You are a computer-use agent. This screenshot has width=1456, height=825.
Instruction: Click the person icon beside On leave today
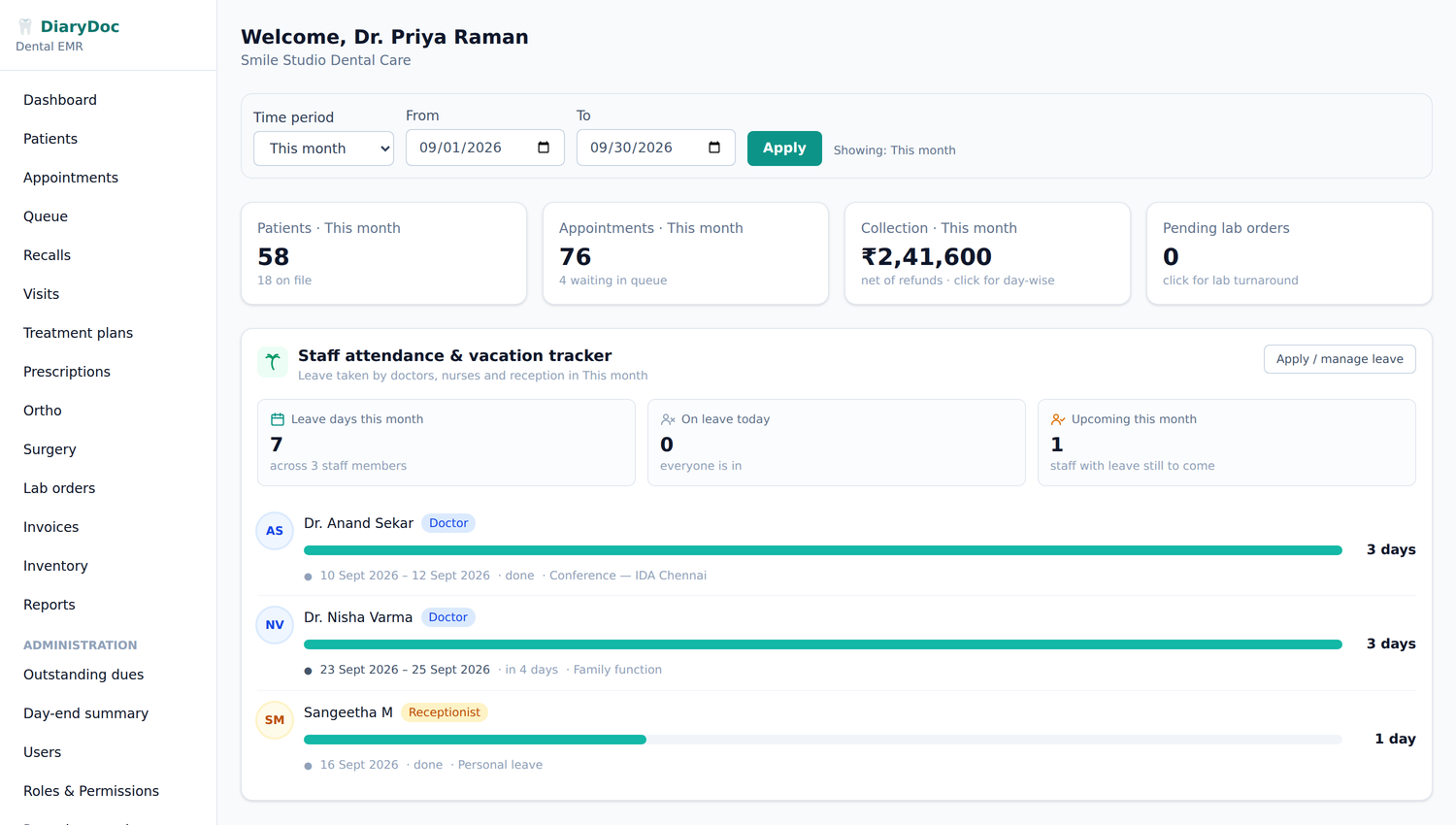(668, 419)
